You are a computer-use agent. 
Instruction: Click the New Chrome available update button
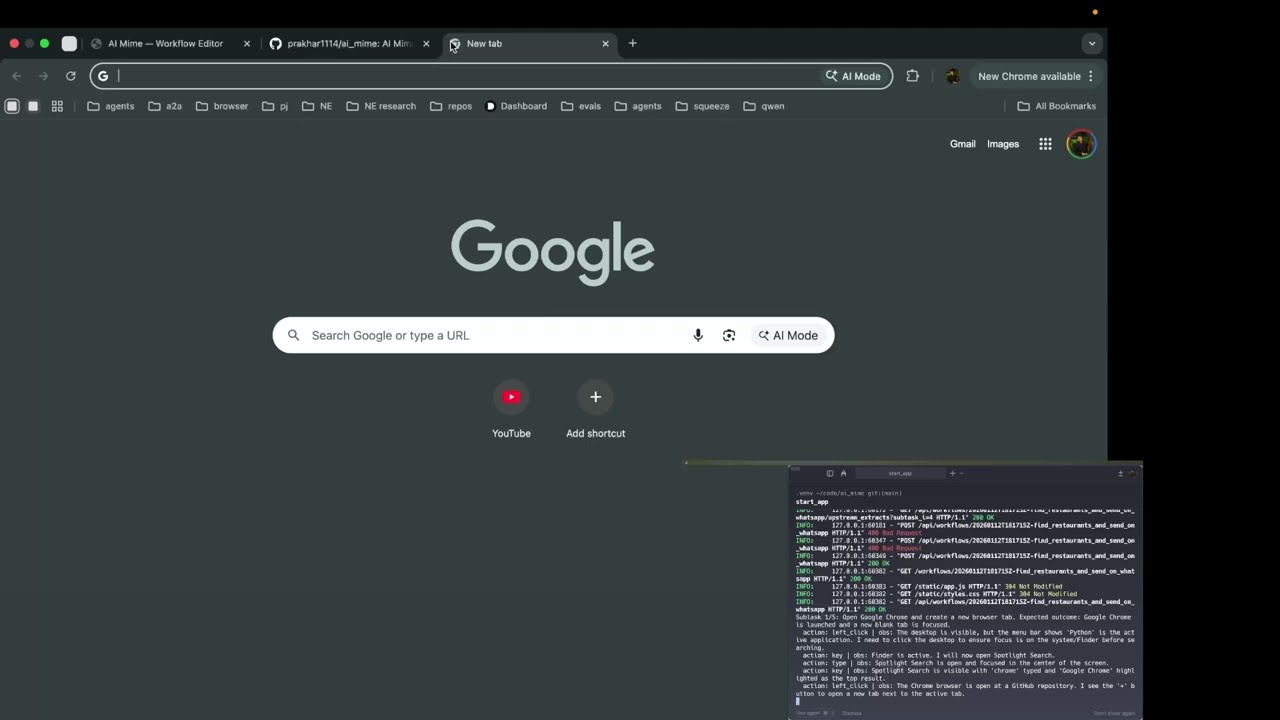1029,76
